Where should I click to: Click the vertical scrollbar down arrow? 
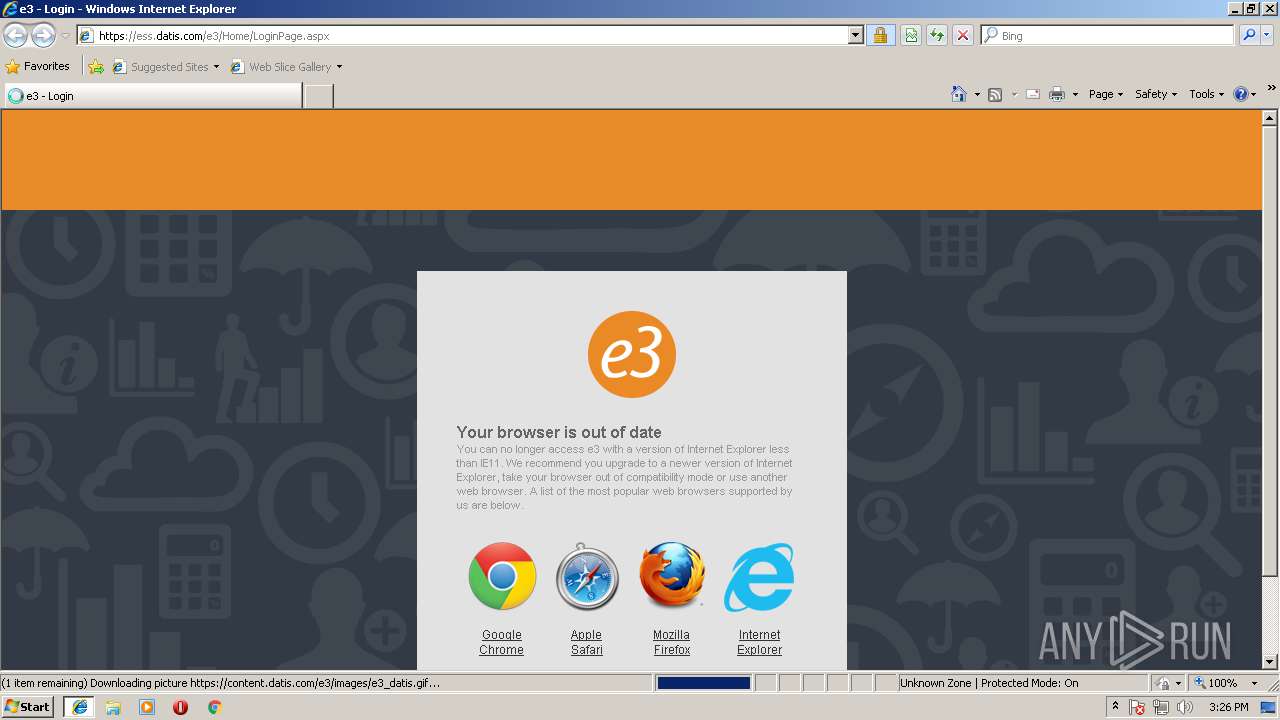click(x=1270, y=662)
